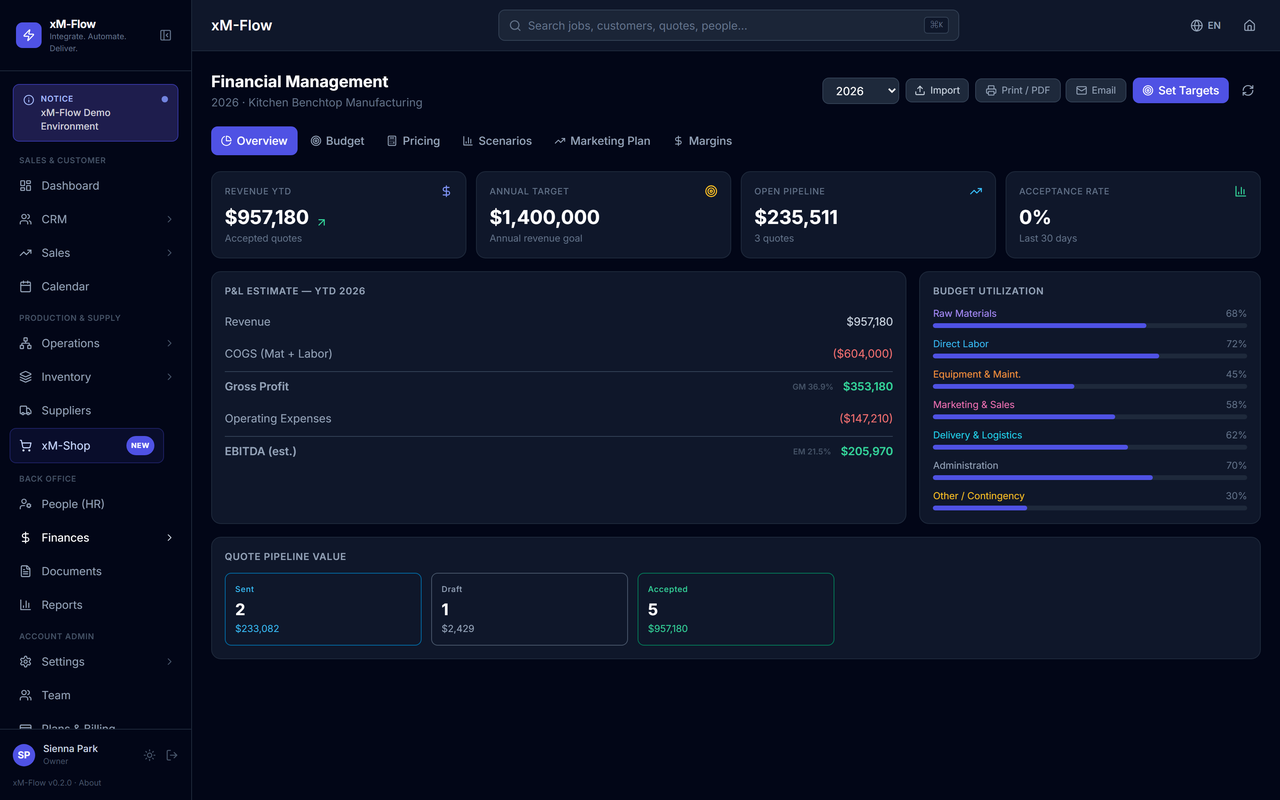Viewport: 1280px width, 800px height.
Task: Click the Gross Profit value $353,180
Action: coord(868,387)
